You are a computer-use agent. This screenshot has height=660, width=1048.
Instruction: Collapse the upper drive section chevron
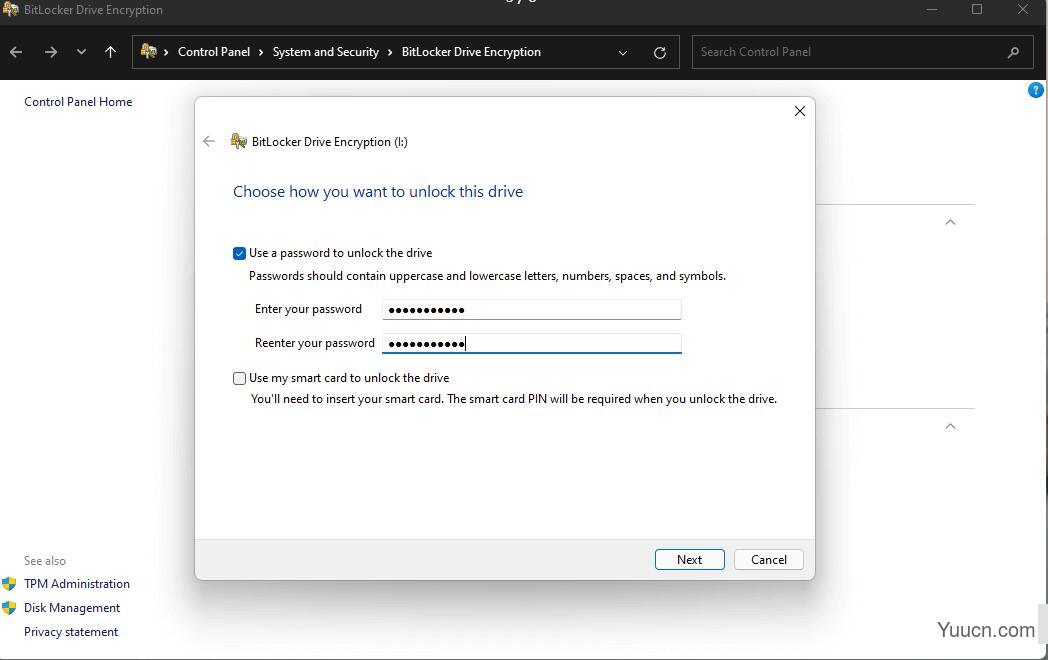[x=950, y=222]
